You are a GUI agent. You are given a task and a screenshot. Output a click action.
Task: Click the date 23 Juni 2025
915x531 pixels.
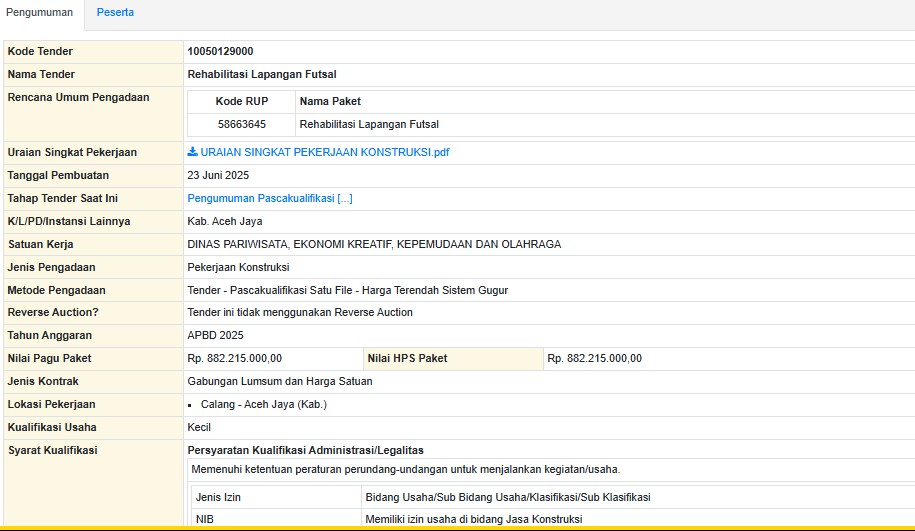218,175
